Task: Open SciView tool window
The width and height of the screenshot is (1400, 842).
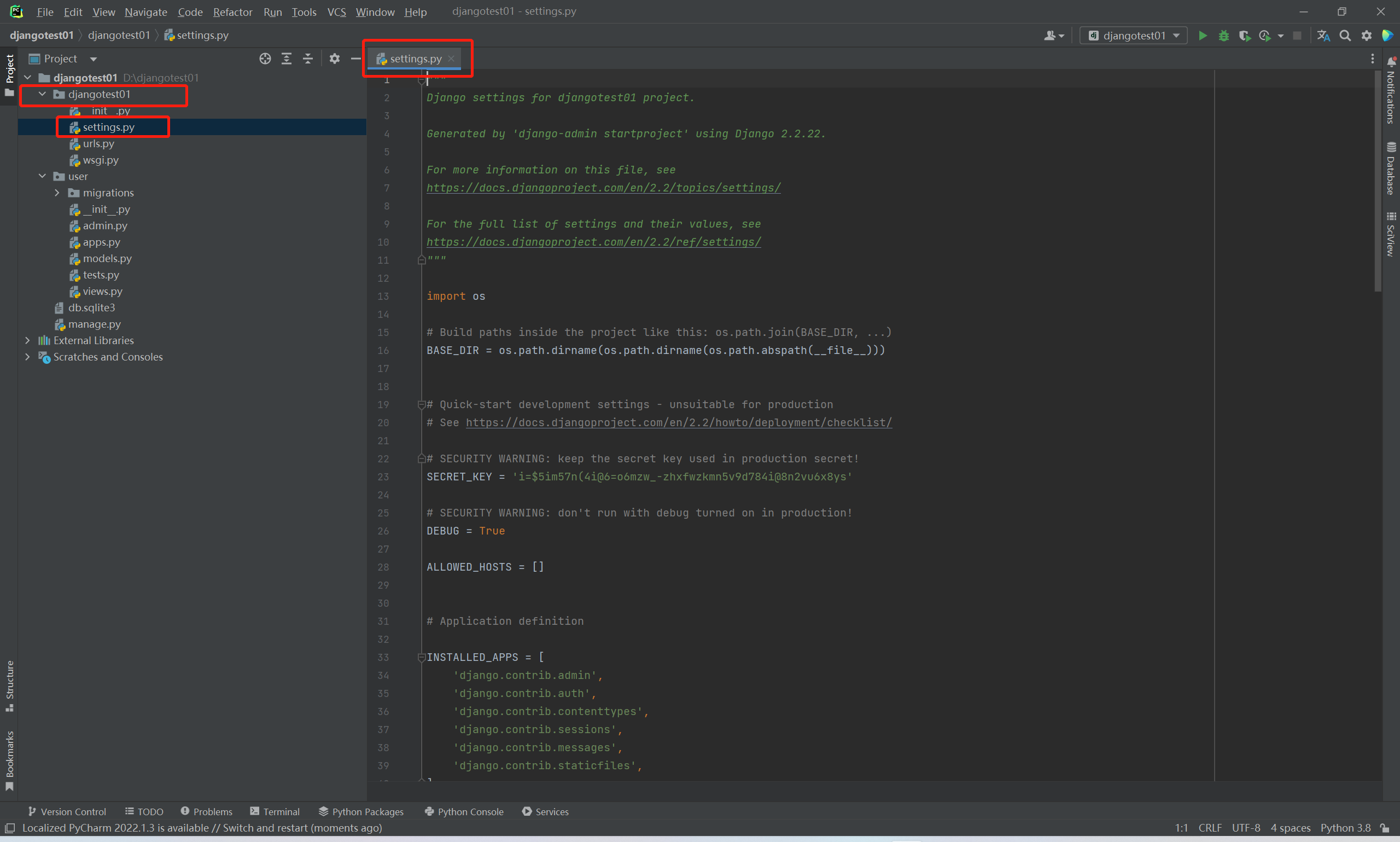Action: point(1390,234)
